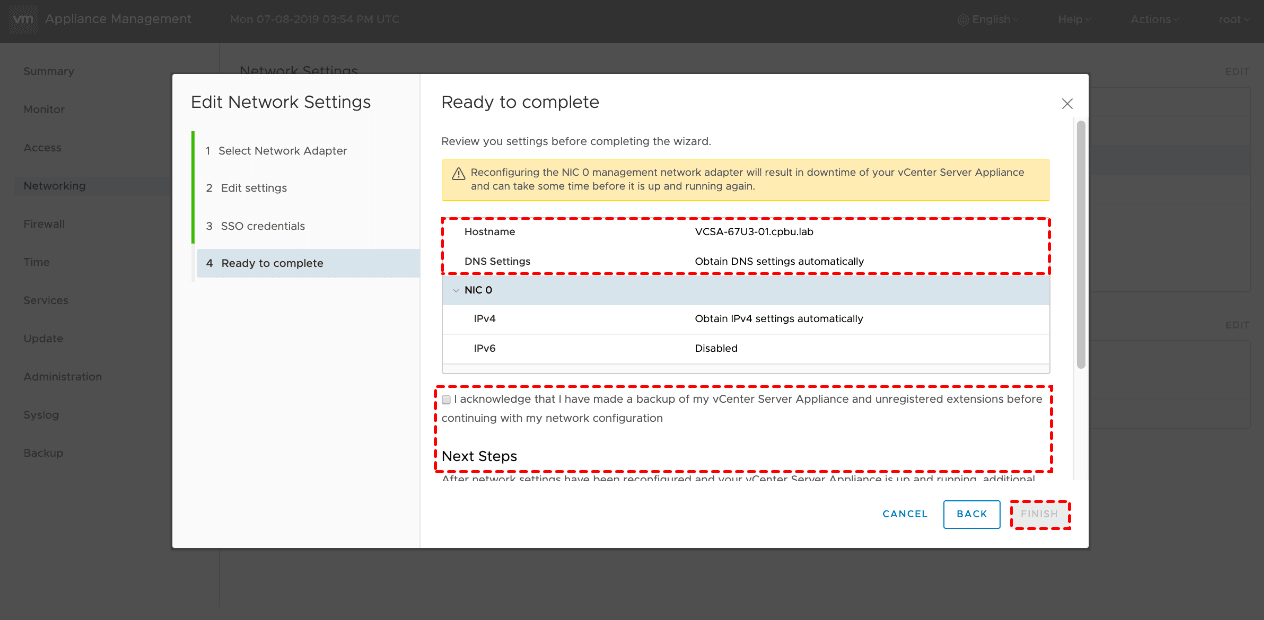Click the Cancel button
The height and width of the screenshot is (620, 1264).
pos(905,514)
